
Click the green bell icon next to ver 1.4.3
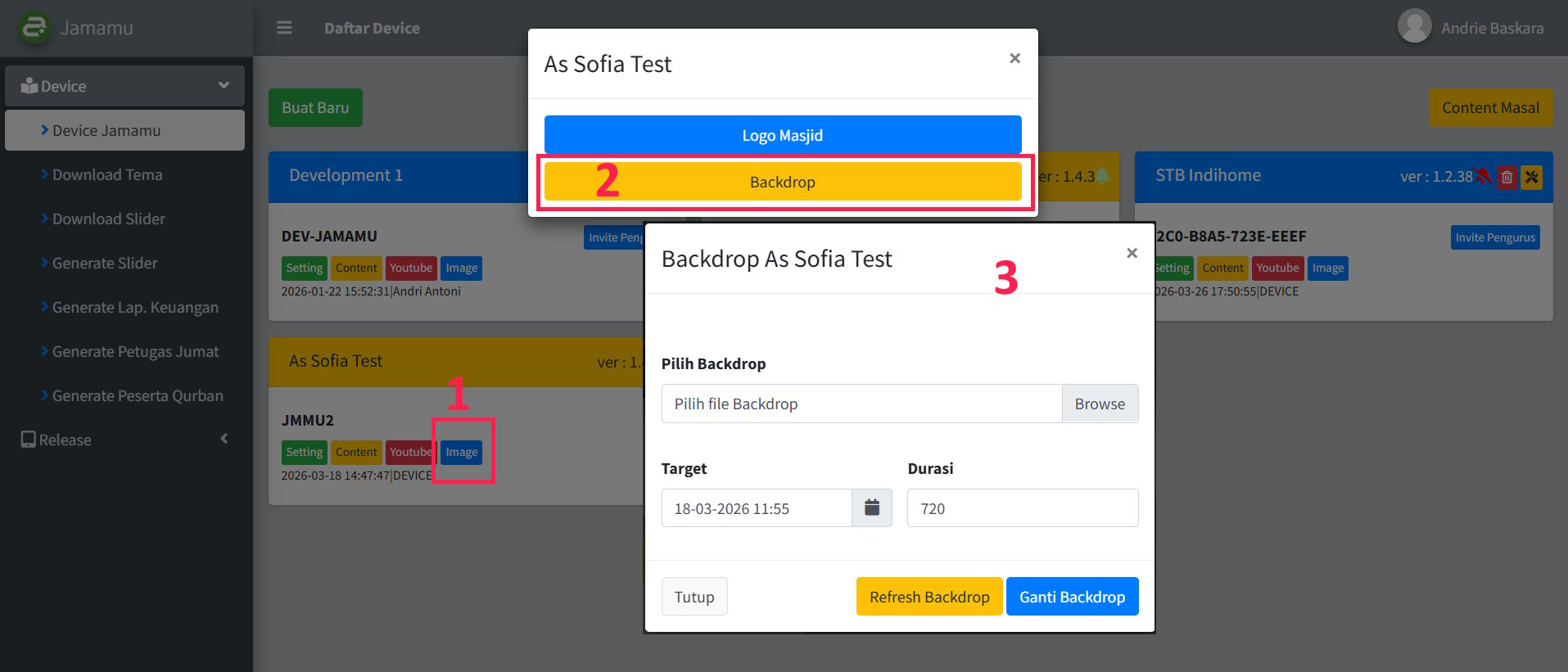[x=1103, y=176]
